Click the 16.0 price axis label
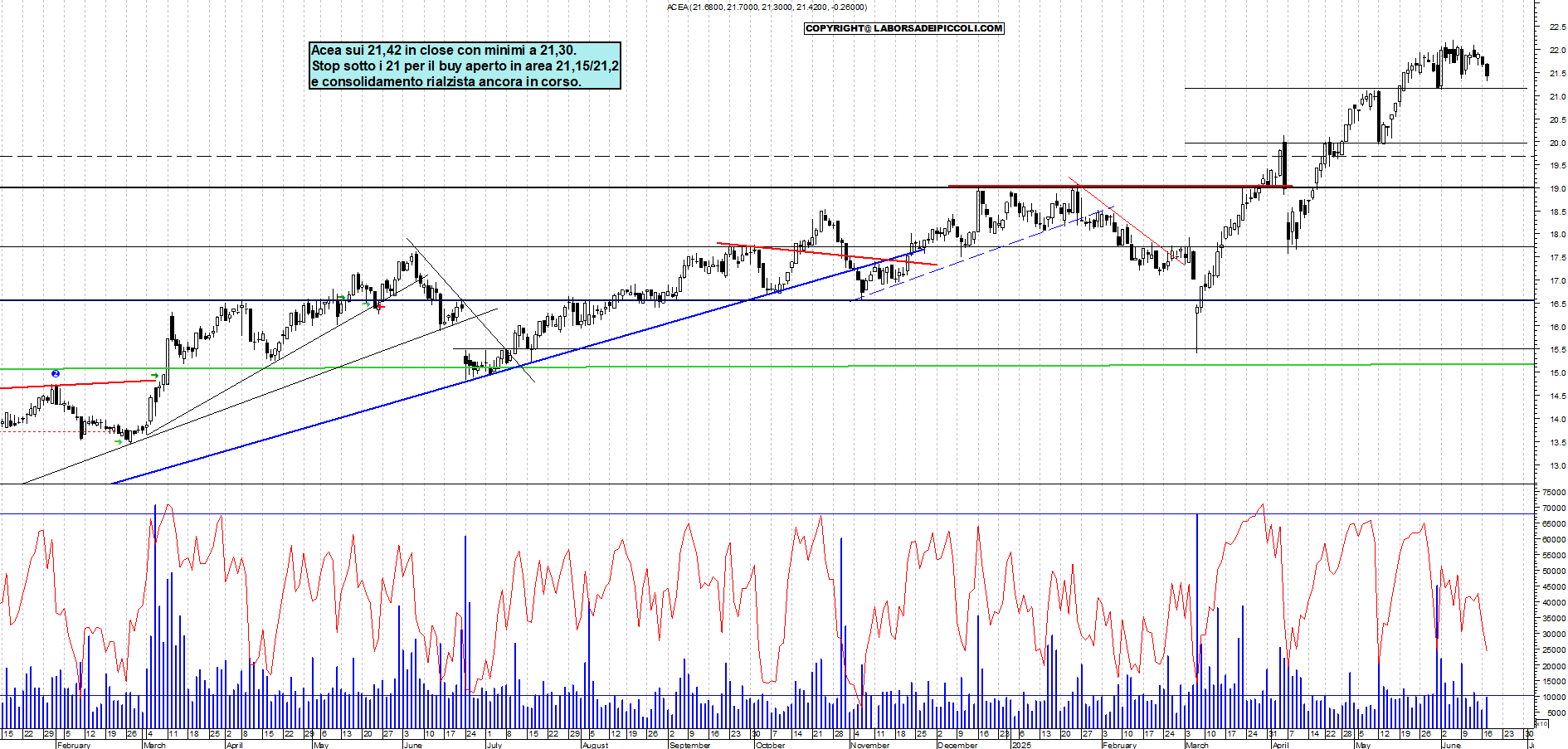1568x749 pixels. pos(1557,327)
